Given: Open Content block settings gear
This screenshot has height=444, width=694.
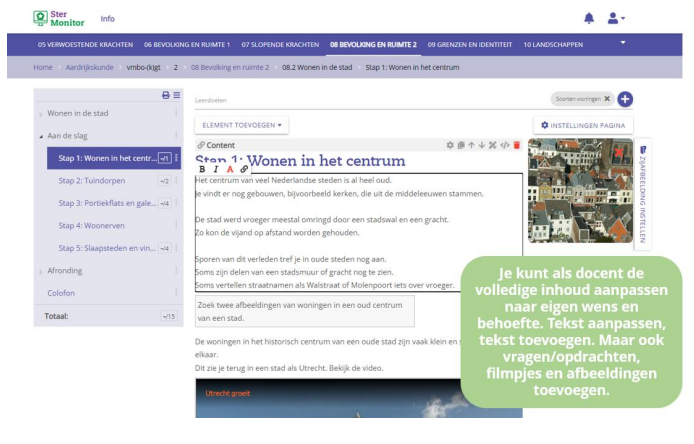Looking at the screenshot, I should click(451, 145).
